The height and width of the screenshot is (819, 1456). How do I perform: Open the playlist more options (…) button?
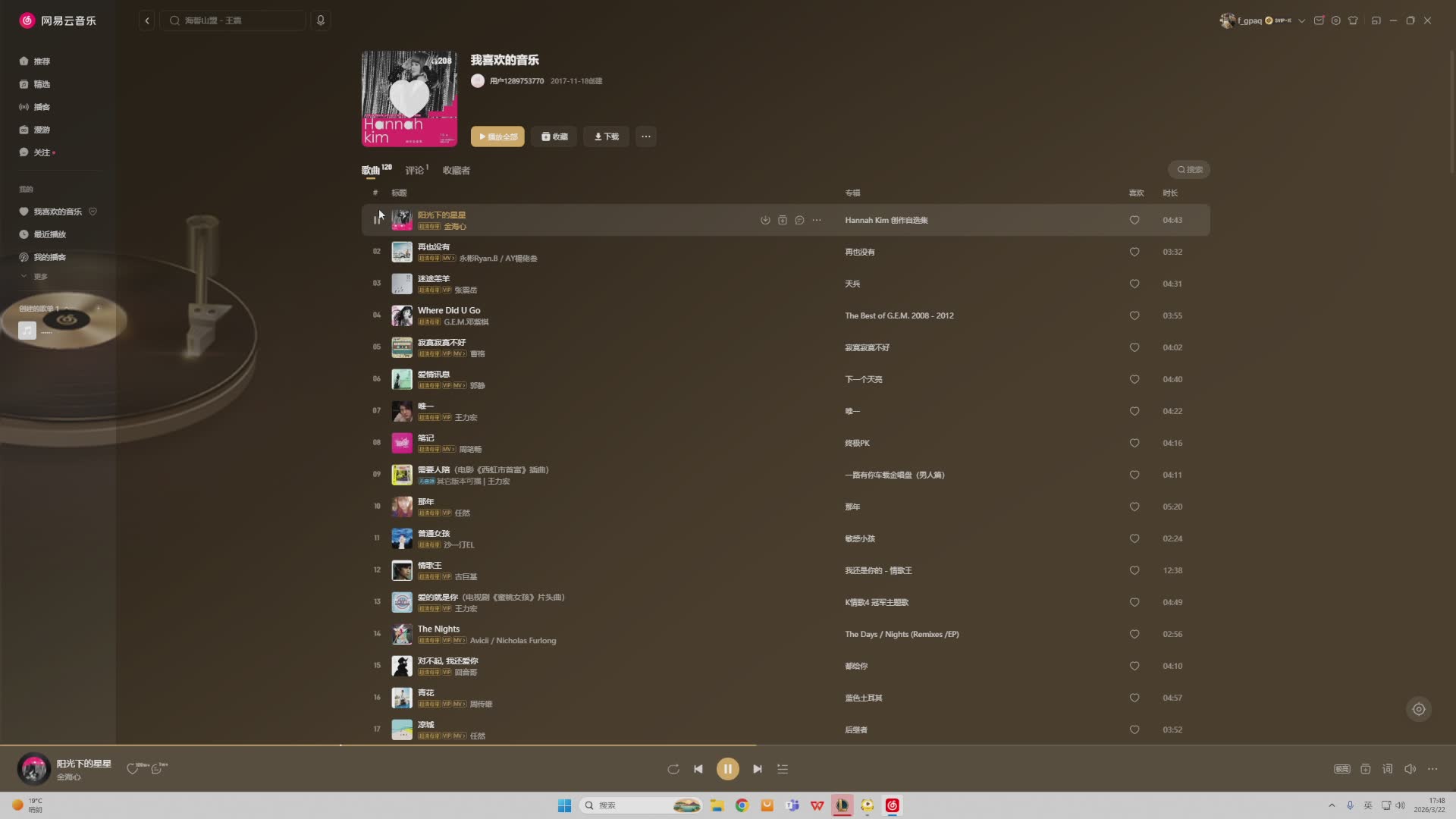click(645, 136)
